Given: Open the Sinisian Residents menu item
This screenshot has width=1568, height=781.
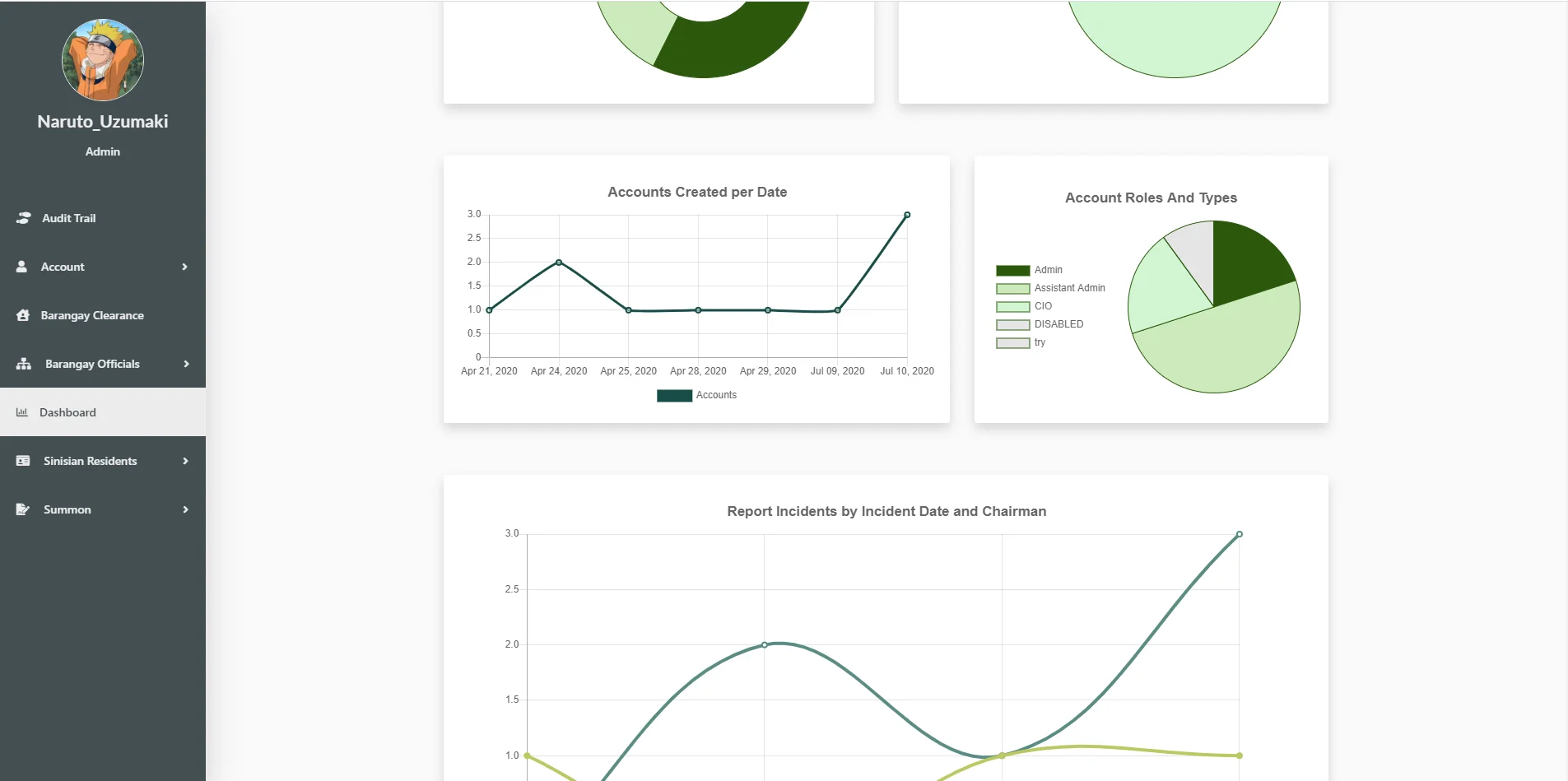Looking at the screenshot, I should point(103,461).
